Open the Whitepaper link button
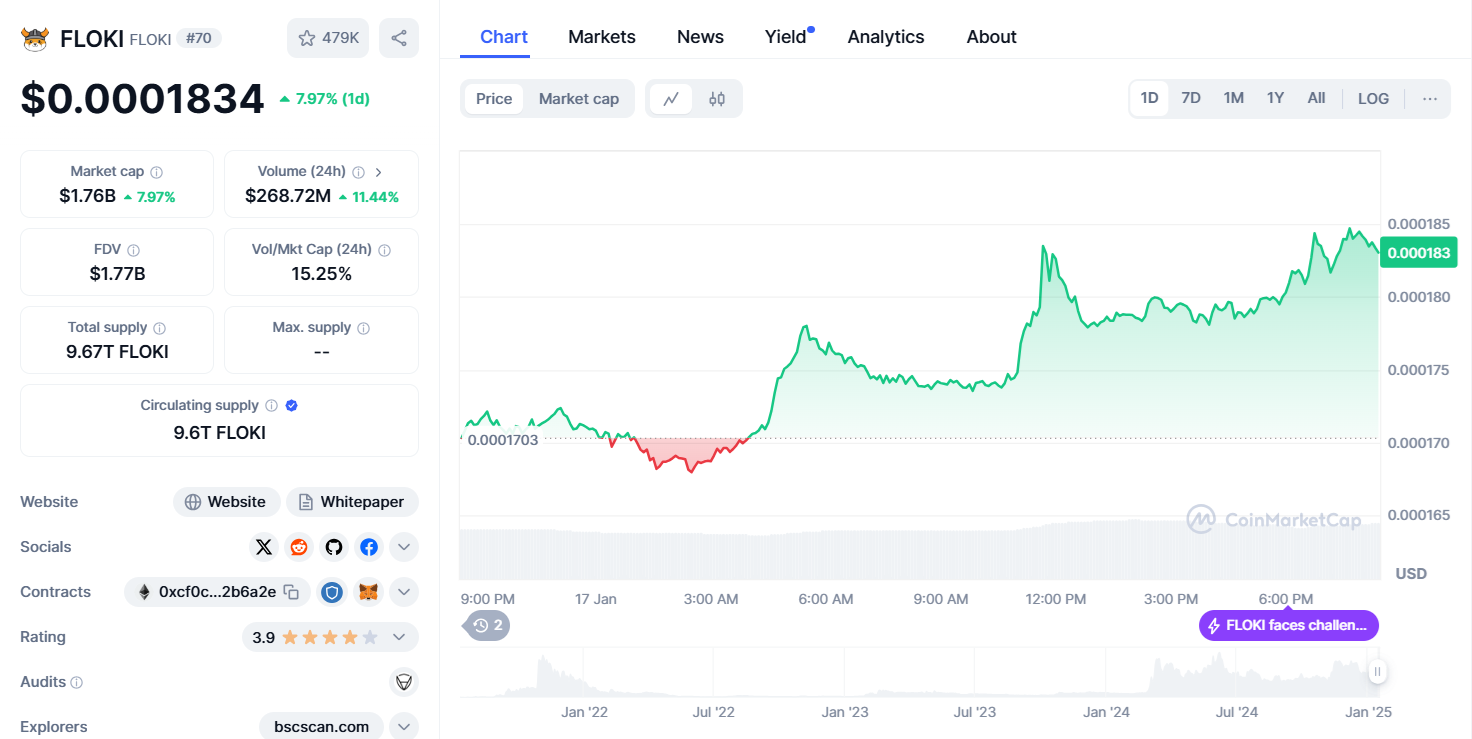The image size is (1472, 739). 352,502
